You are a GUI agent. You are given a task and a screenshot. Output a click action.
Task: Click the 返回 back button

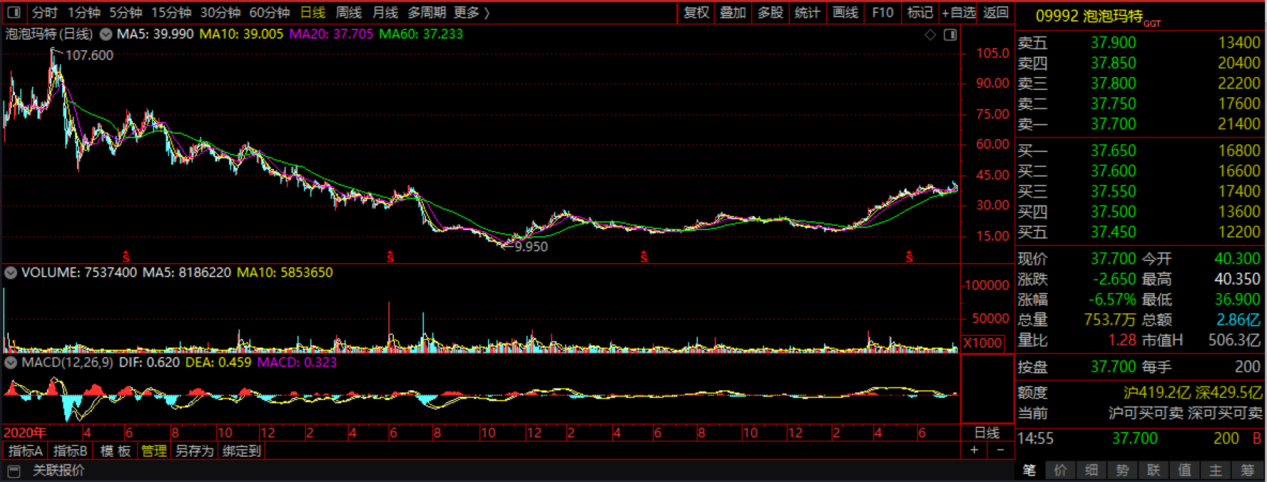click(995, 13)
